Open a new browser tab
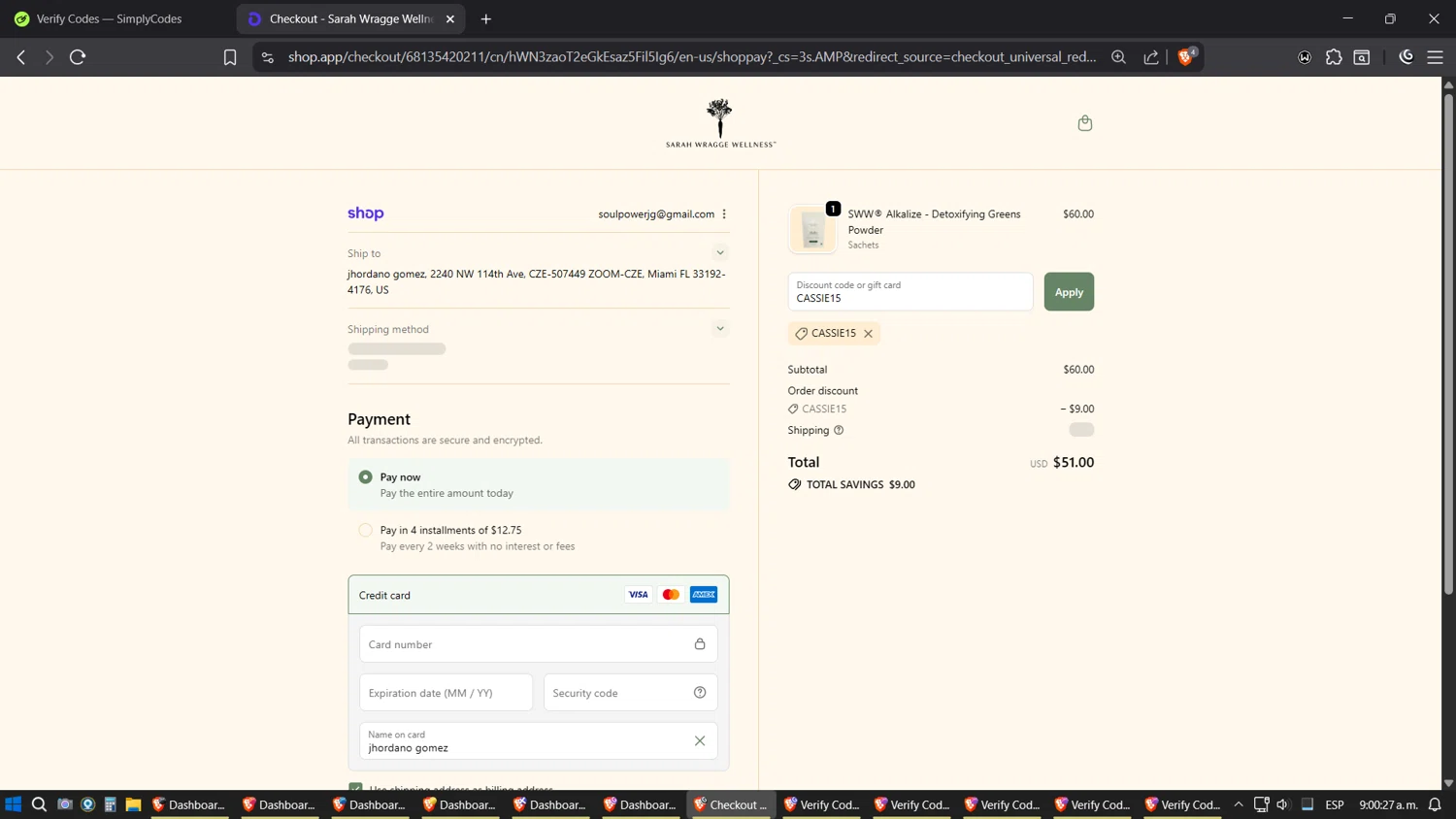 [486, 18]
